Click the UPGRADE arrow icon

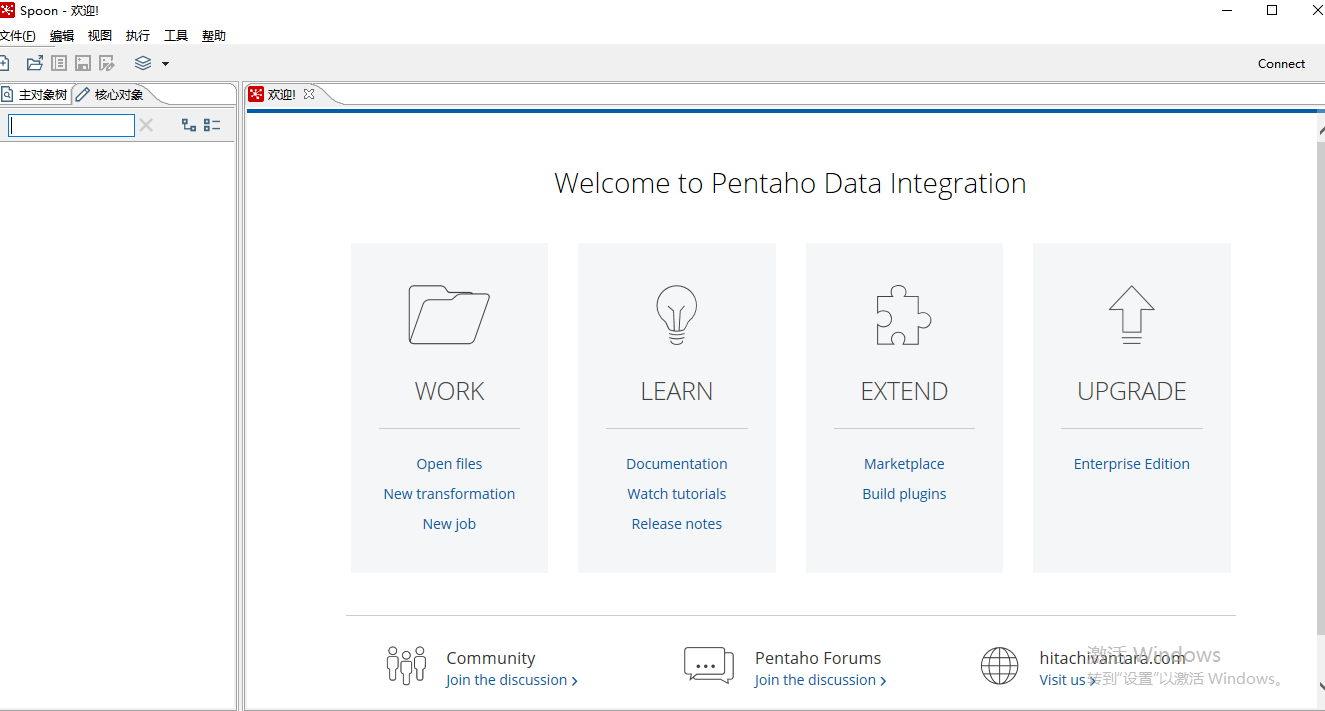pyautogui.click(x=1131, y=315)
